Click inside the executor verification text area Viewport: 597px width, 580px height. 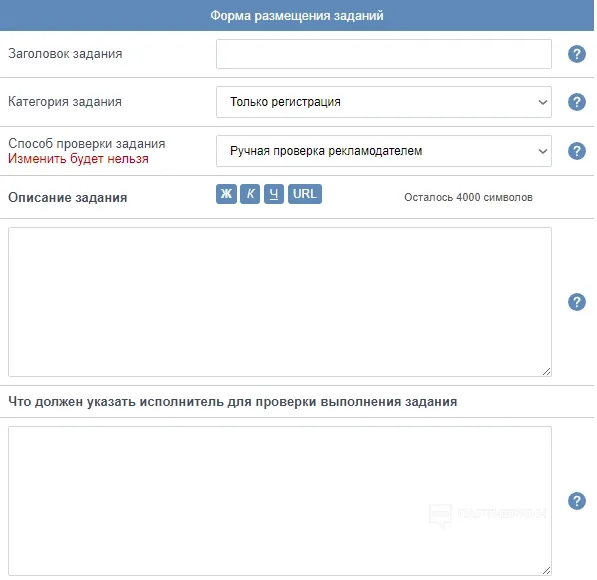tap(280, 501)
